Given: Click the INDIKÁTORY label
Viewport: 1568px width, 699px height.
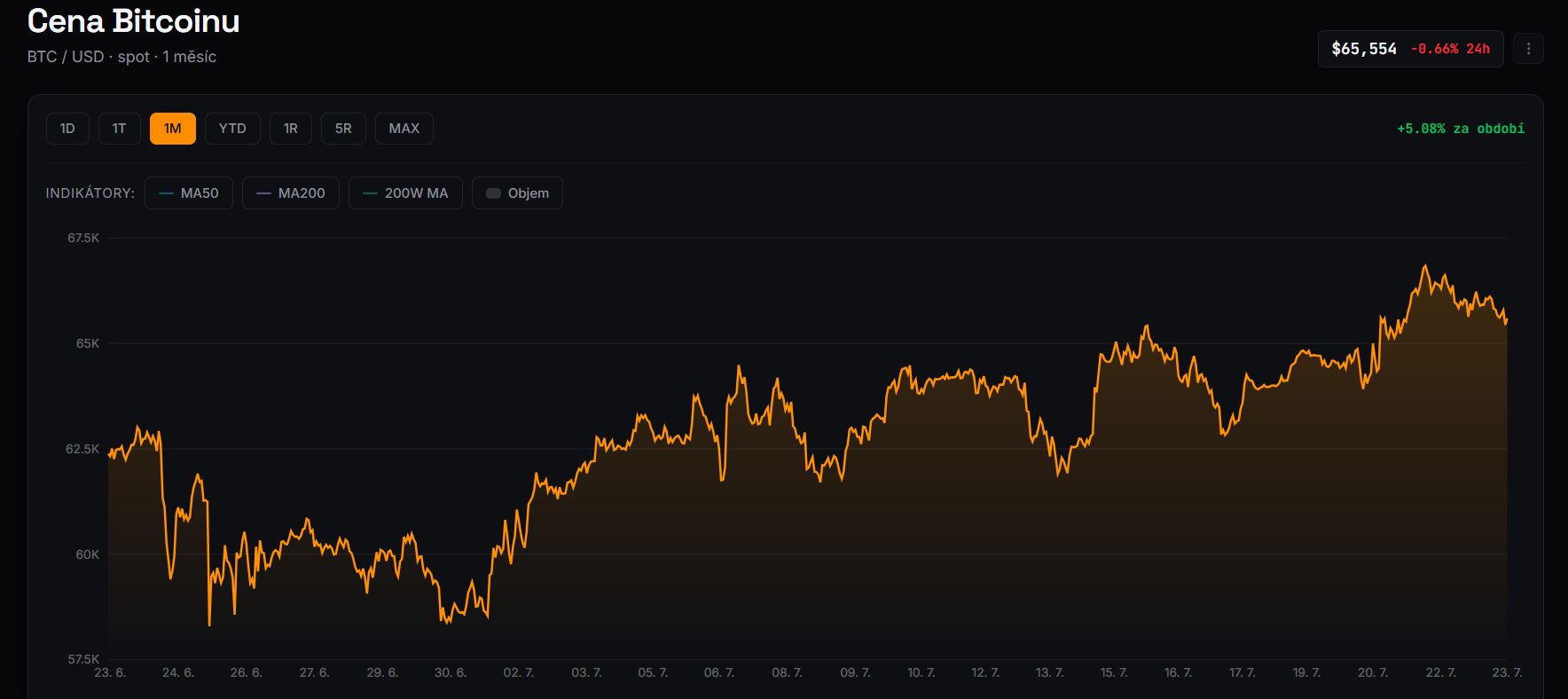Looking at the screenshot, I should coord(90,193).
